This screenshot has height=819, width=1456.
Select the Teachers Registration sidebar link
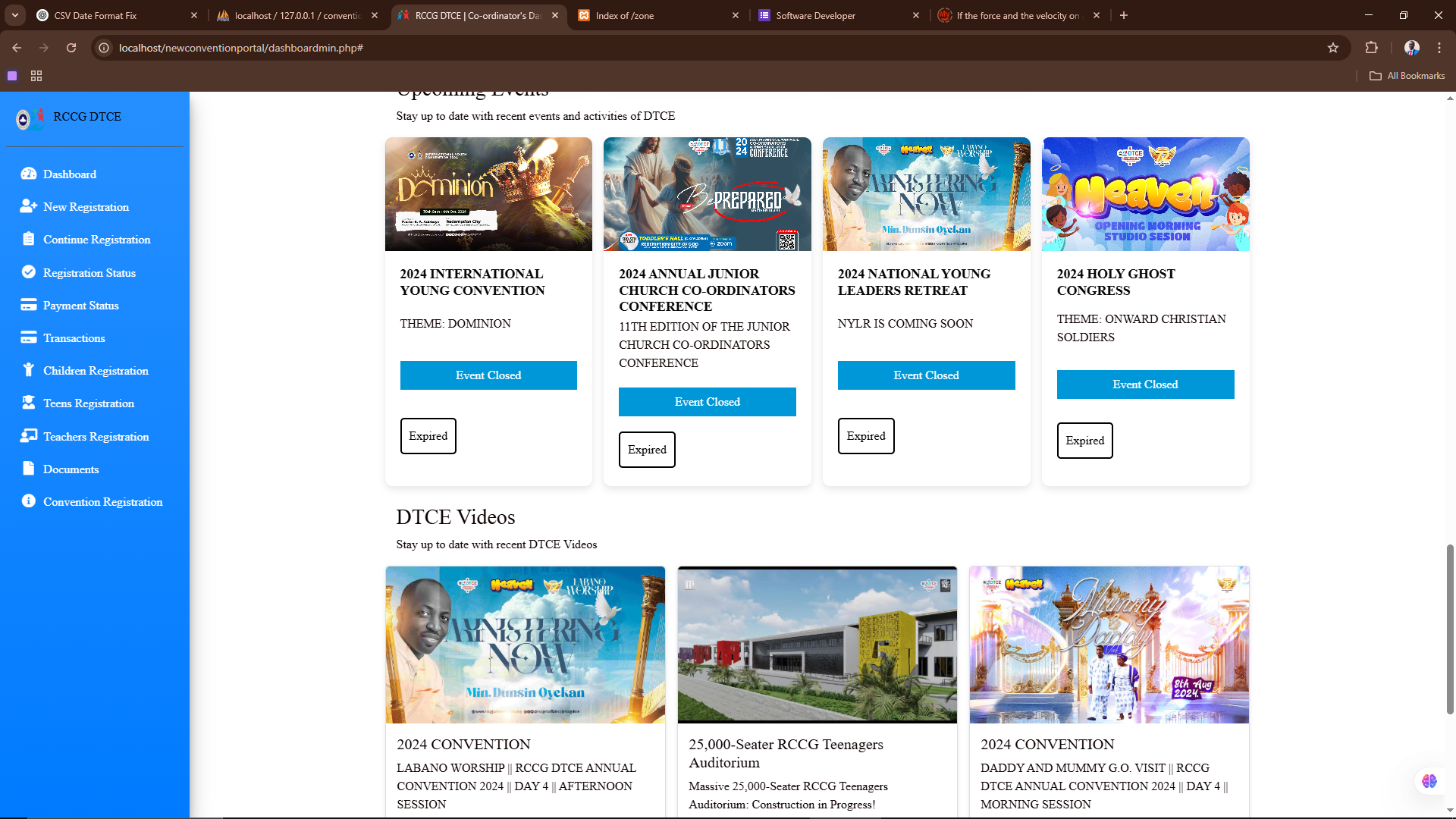click(96, 437)
